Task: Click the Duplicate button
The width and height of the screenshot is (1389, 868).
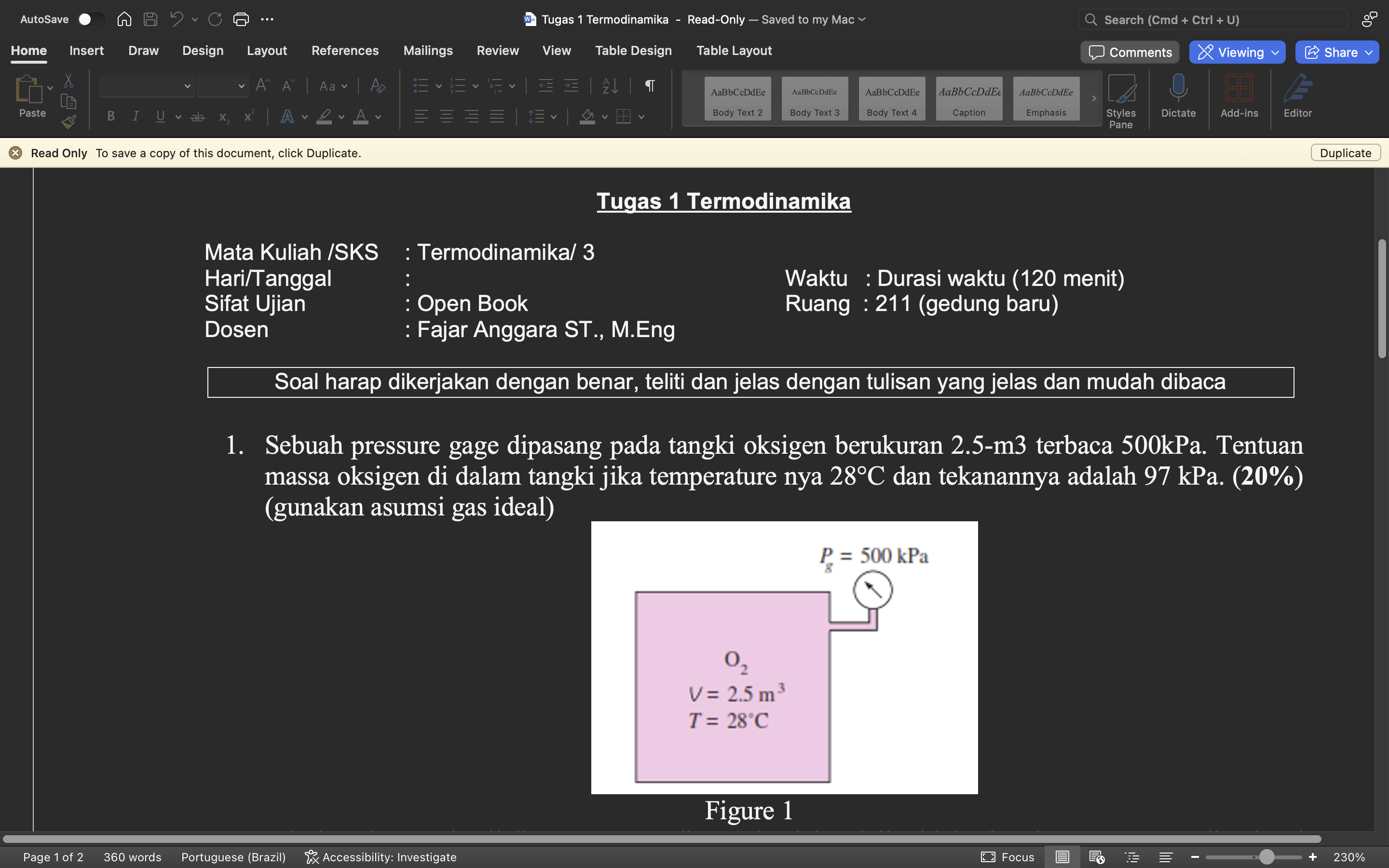Action: 1346,153
